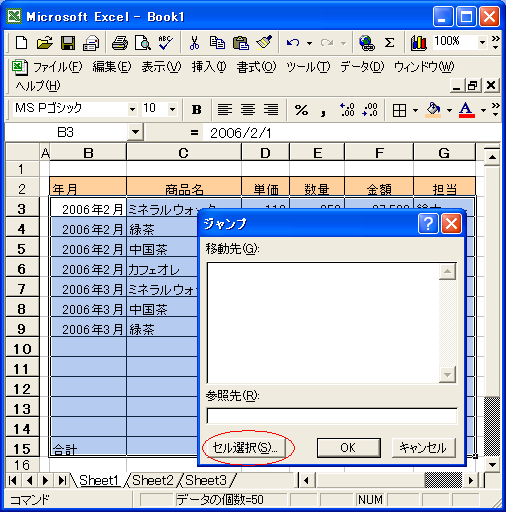Open the zoom 100% dropdown
The height and width of the screenshot is (512, 507).
(482, 42)
